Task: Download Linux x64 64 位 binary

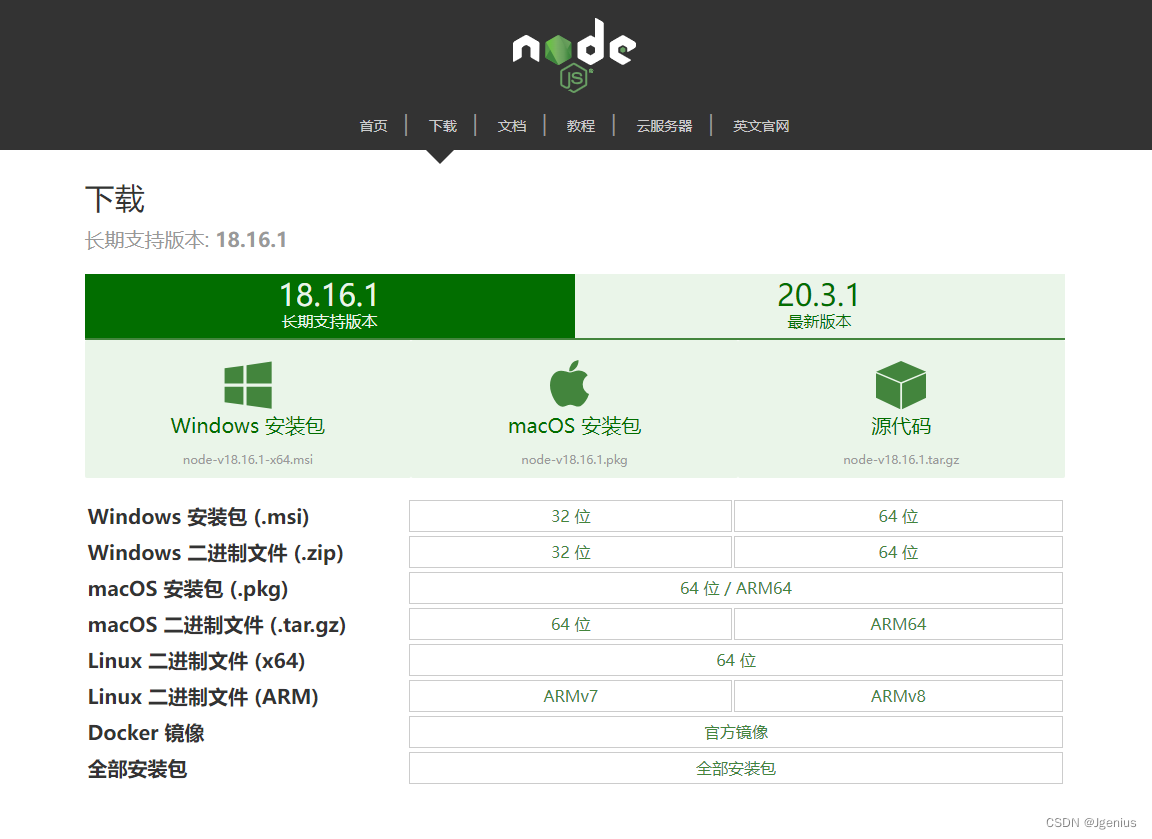Action: click(736, 660)
